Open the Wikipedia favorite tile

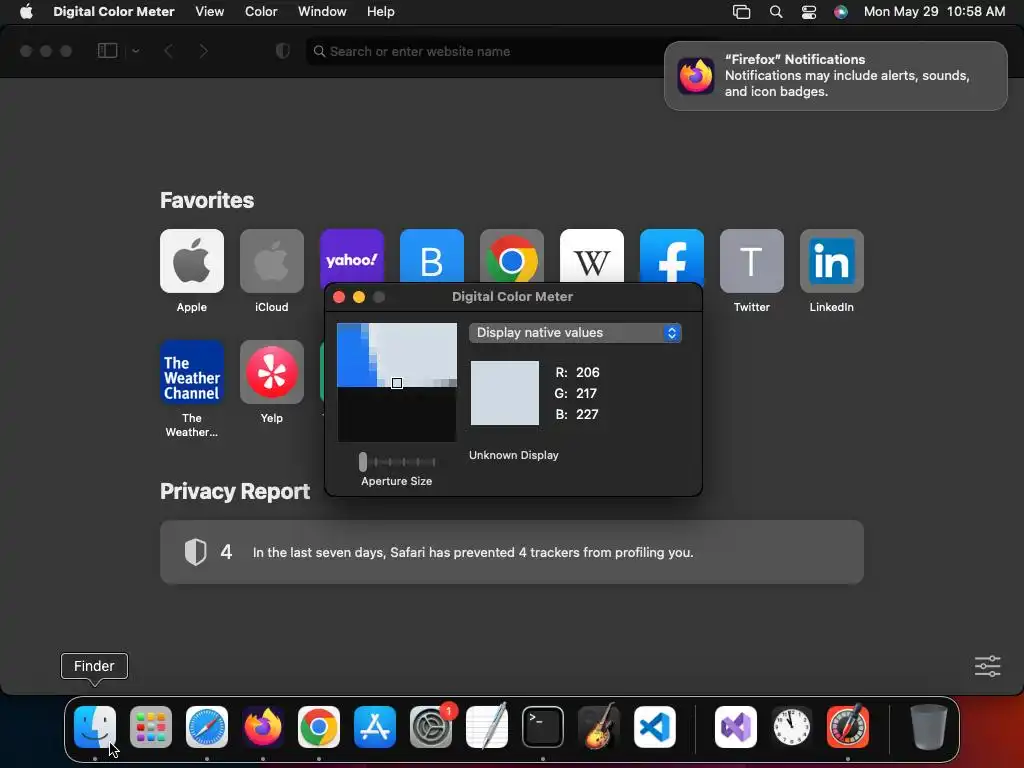click(592, 256)
